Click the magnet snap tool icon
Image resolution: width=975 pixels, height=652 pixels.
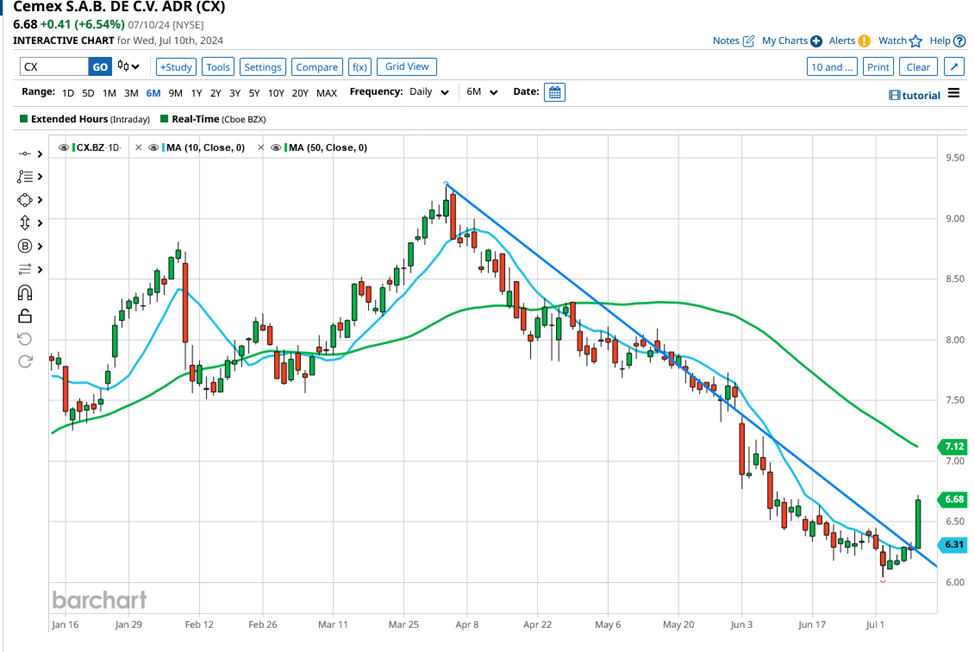pos(25,293)
